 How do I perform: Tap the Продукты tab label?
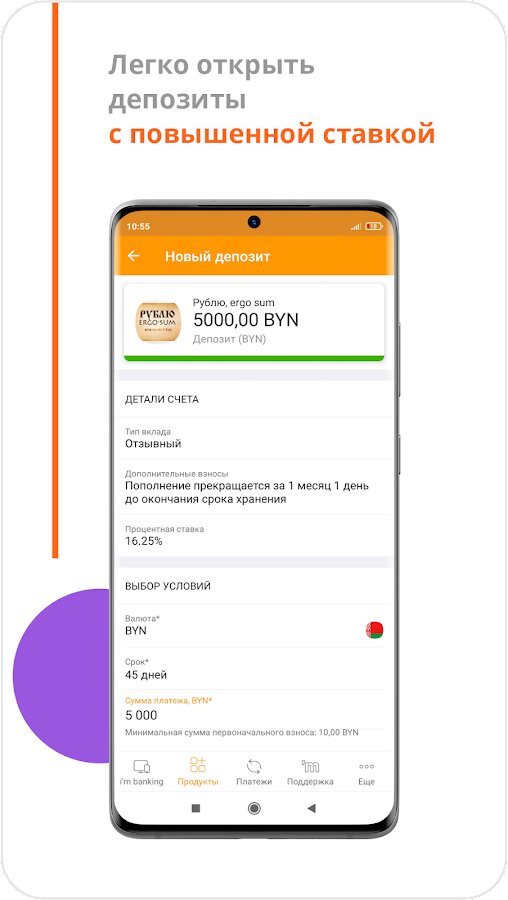tap(198, 782)
